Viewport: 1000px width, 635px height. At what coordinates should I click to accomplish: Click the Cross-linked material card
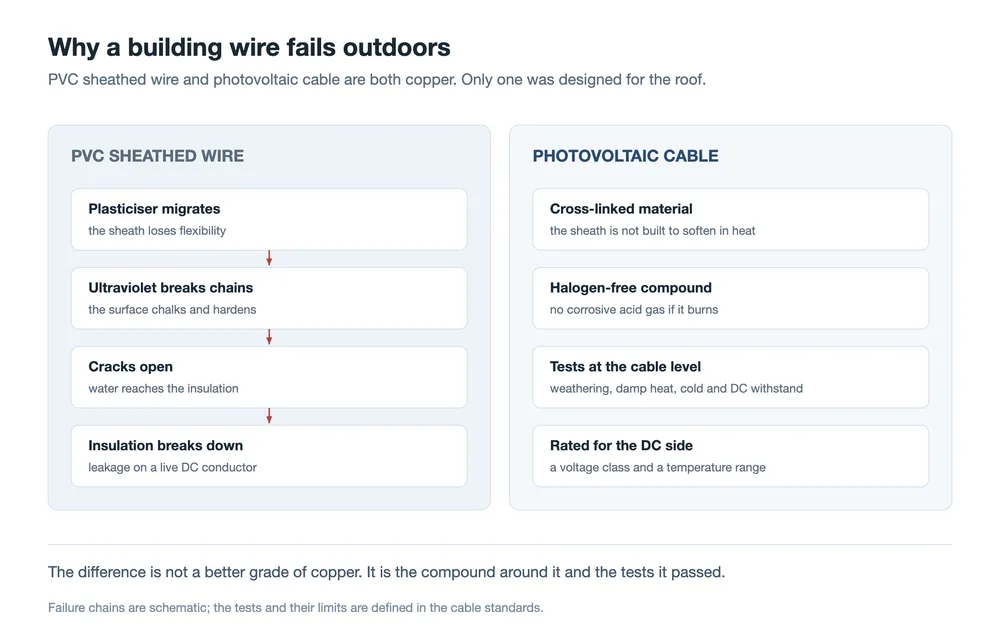730,219
